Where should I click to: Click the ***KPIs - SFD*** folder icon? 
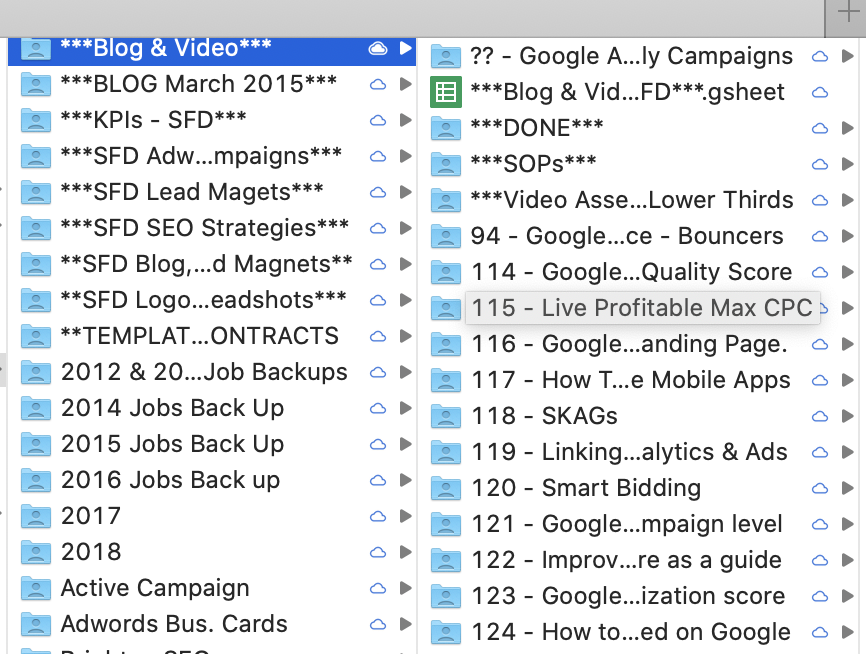[x=36, y=120]
